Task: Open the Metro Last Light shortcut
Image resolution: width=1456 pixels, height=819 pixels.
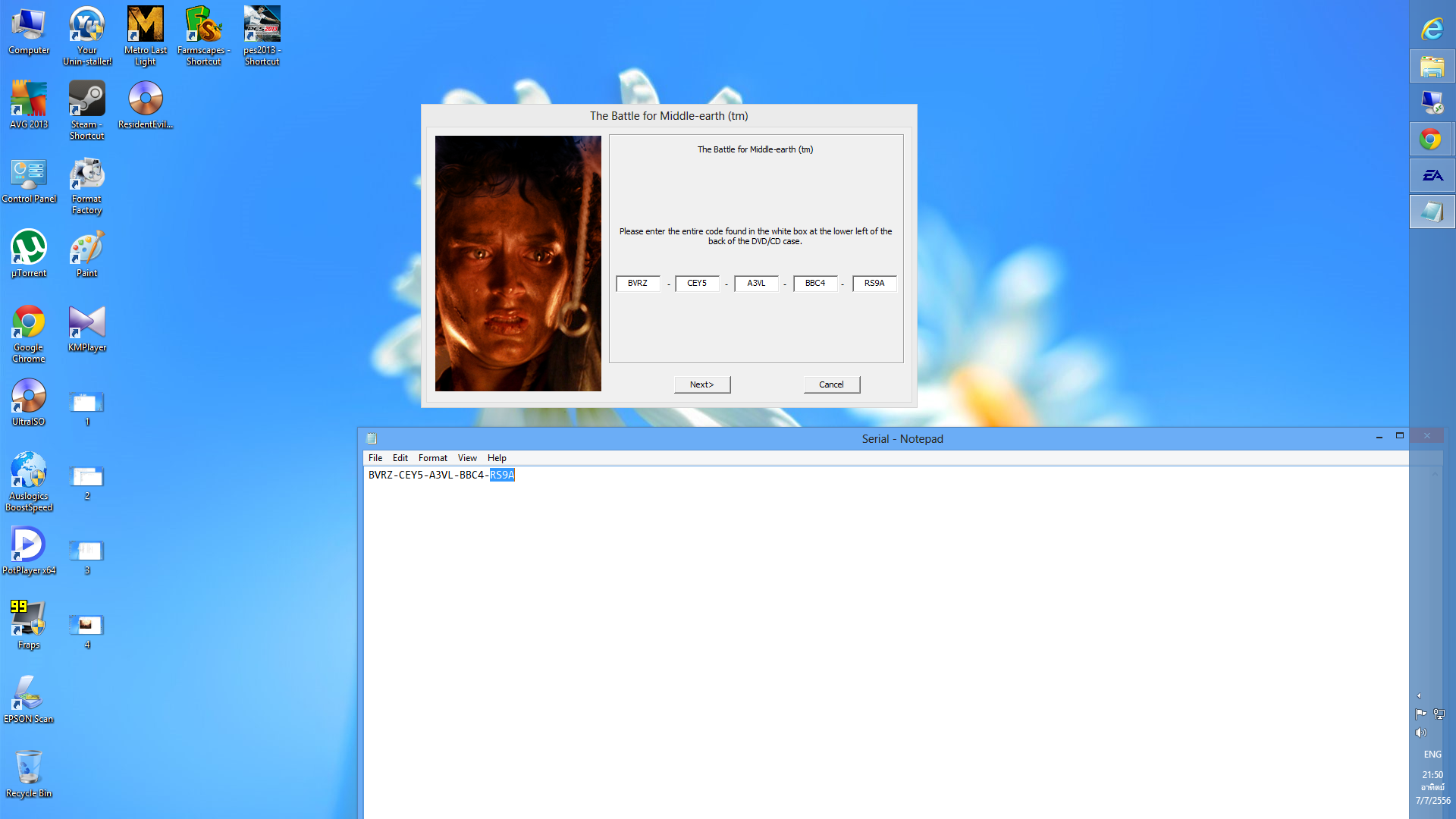Action: 145,26
